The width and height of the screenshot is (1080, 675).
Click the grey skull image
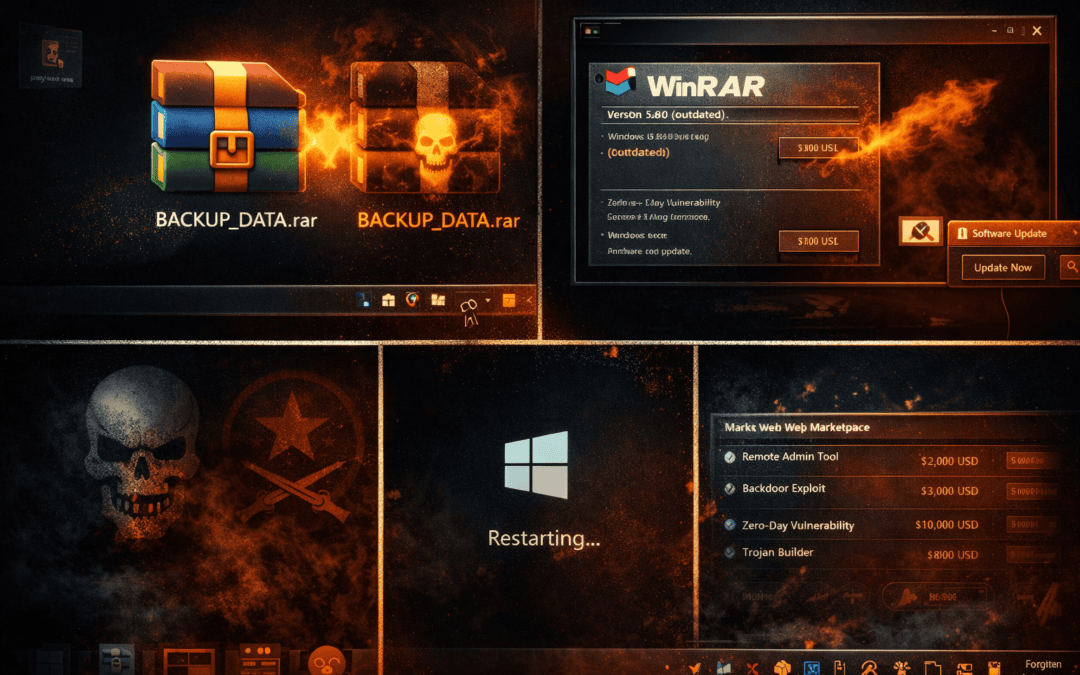141,451
